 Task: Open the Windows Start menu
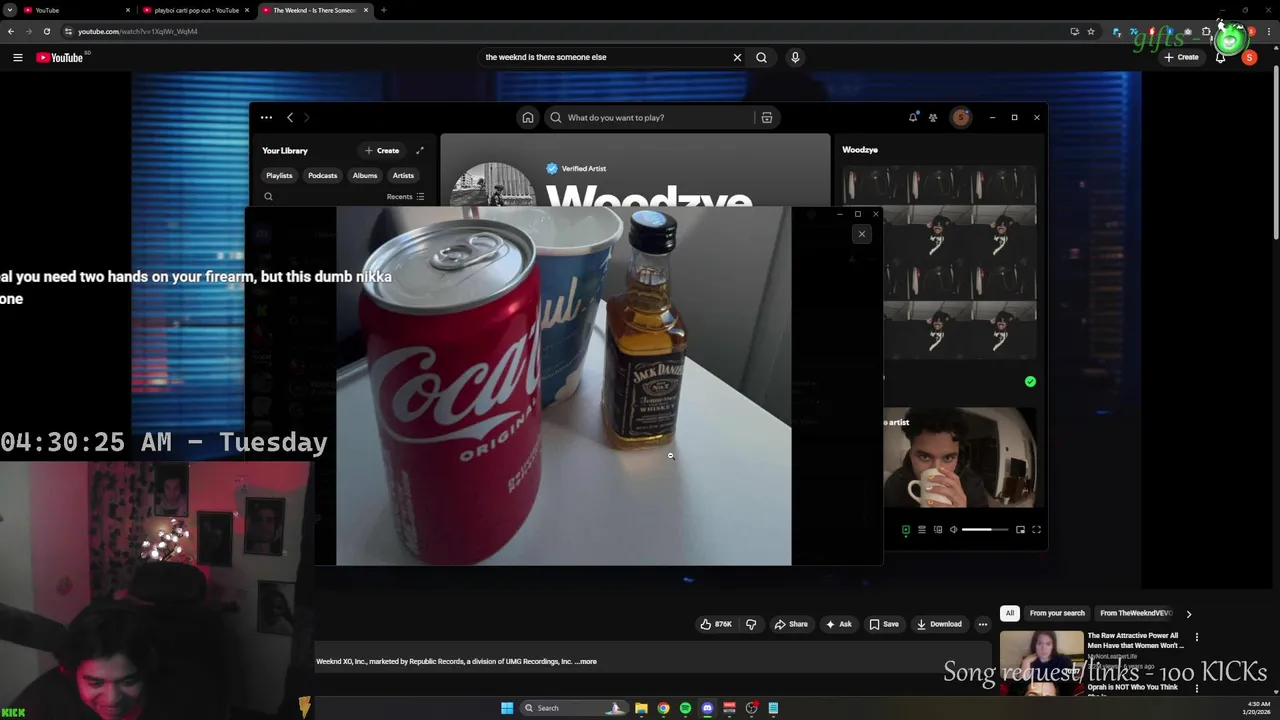[507, 708]
